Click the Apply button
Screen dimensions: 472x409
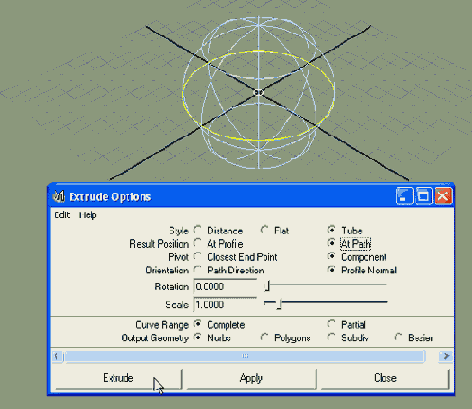251,378
